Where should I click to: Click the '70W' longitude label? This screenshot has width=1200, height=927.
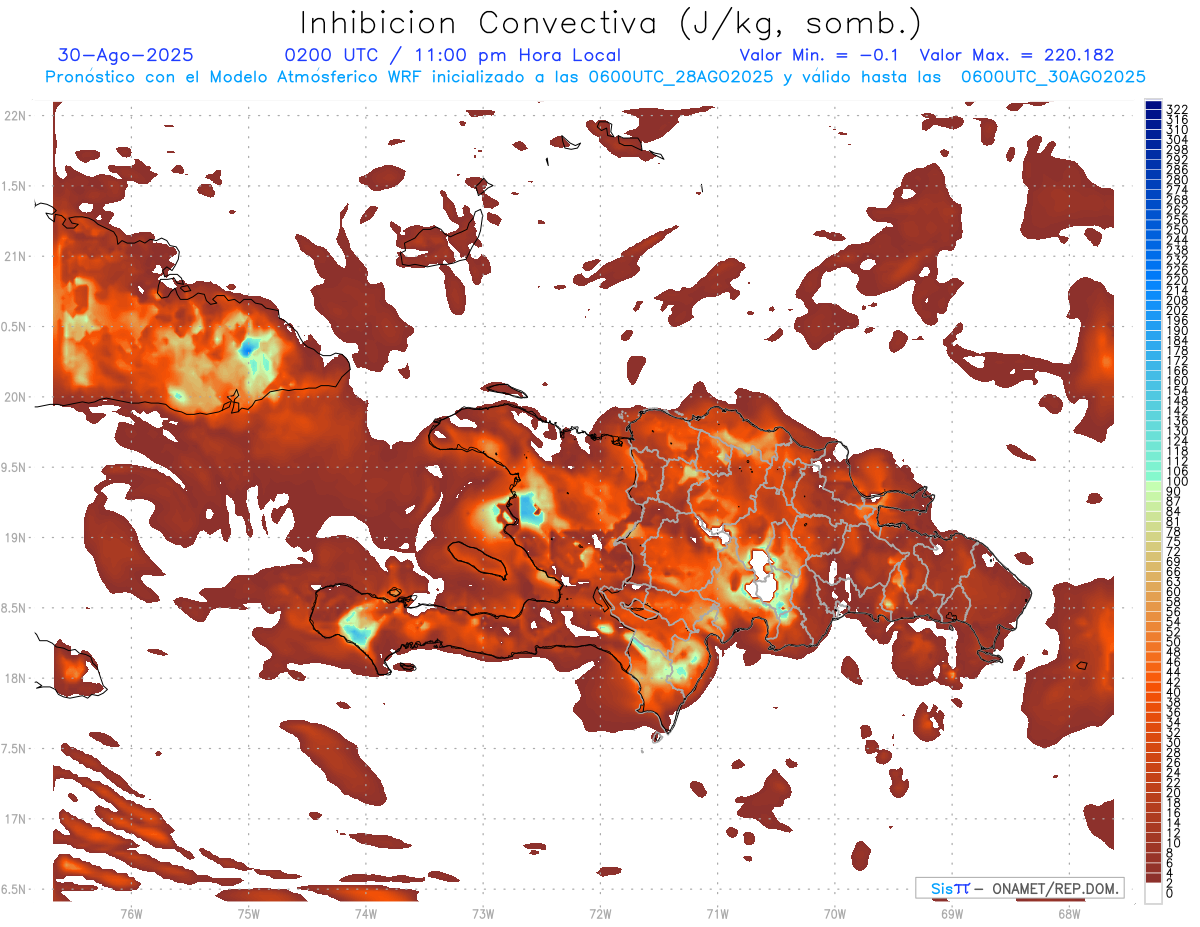[835, 913]
